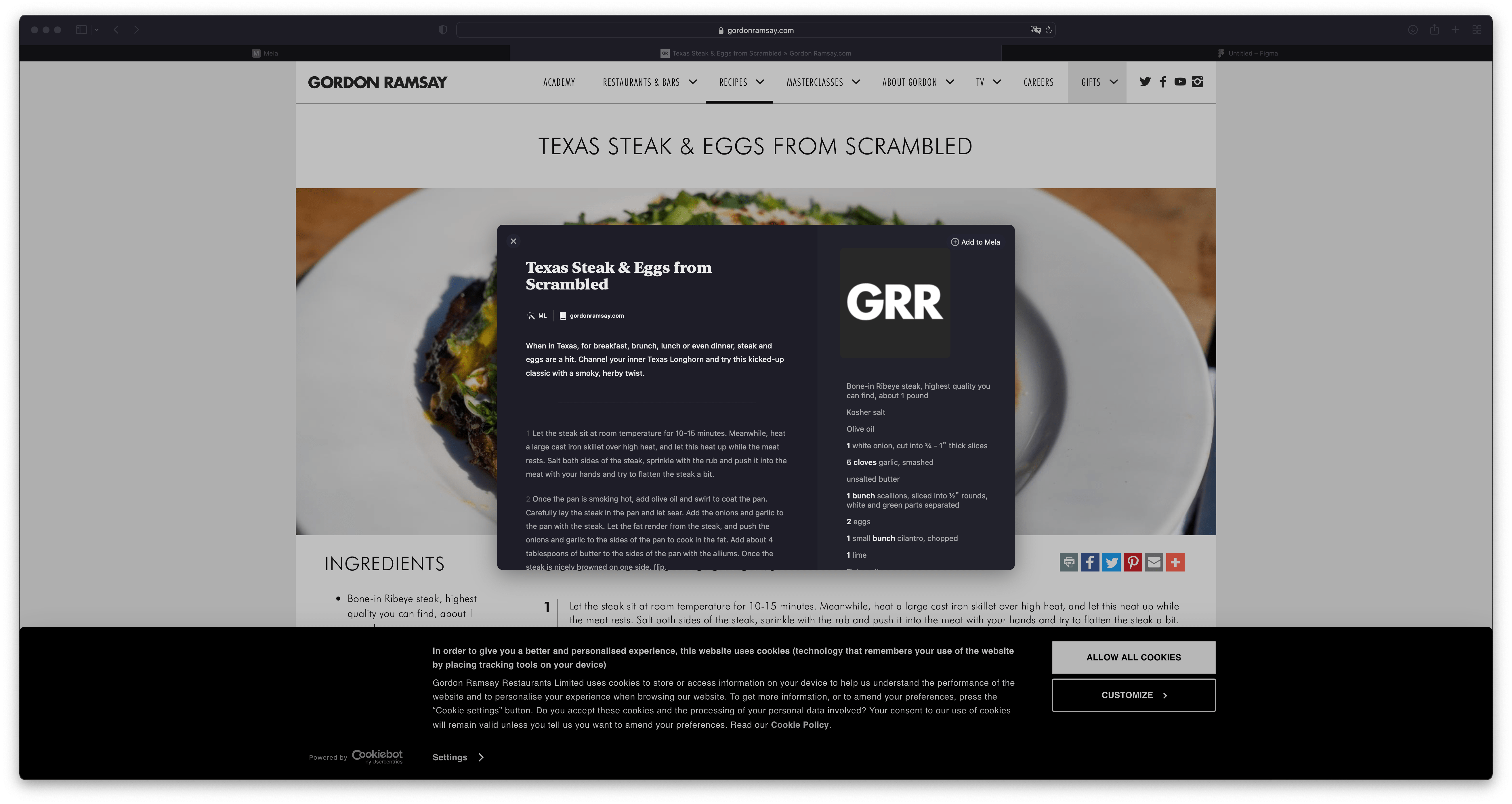The image size is (1512, 804).
Task: Click the Safari share icon
Action: pyautogui.click(x=1434, y=29)
